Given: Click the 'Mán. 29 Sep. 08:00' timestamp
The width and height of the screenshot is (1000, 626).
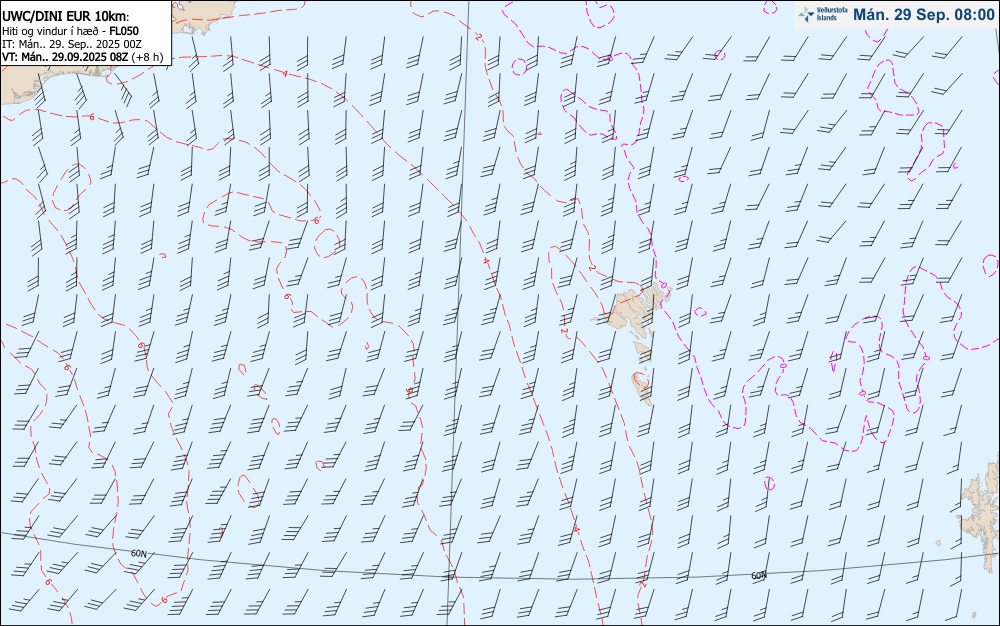Looking at the screenshot, I should 923,15.
